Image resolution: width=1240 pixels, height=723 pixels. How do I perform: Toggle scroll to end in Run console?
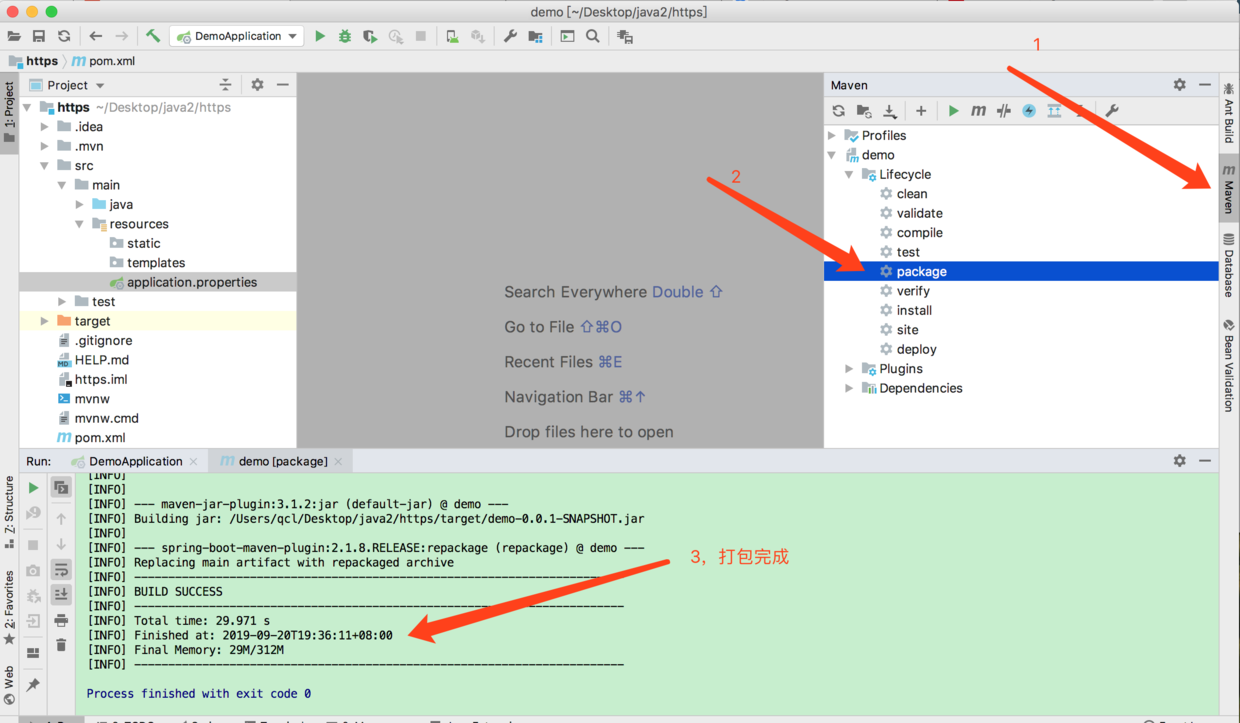point(61,594)
